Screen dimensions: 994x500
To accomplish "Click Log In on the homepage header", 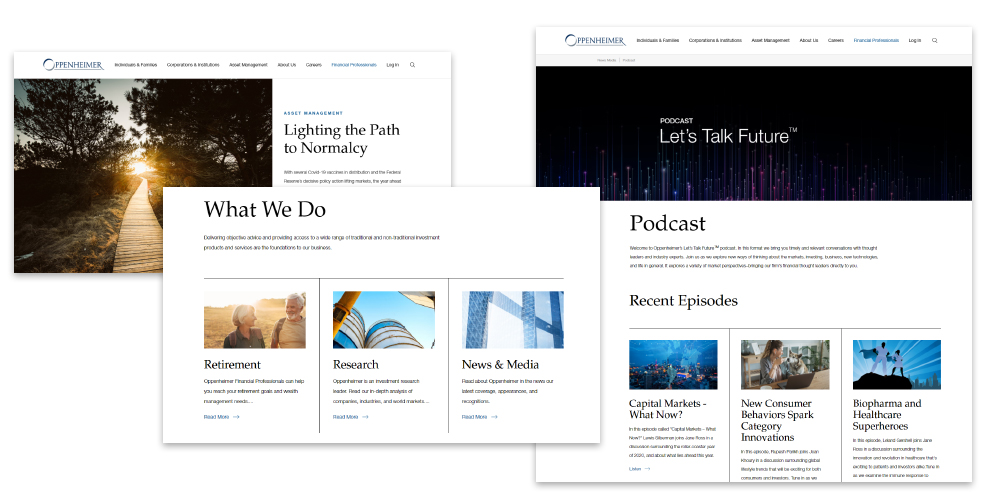I will click(x=393, y=65).
